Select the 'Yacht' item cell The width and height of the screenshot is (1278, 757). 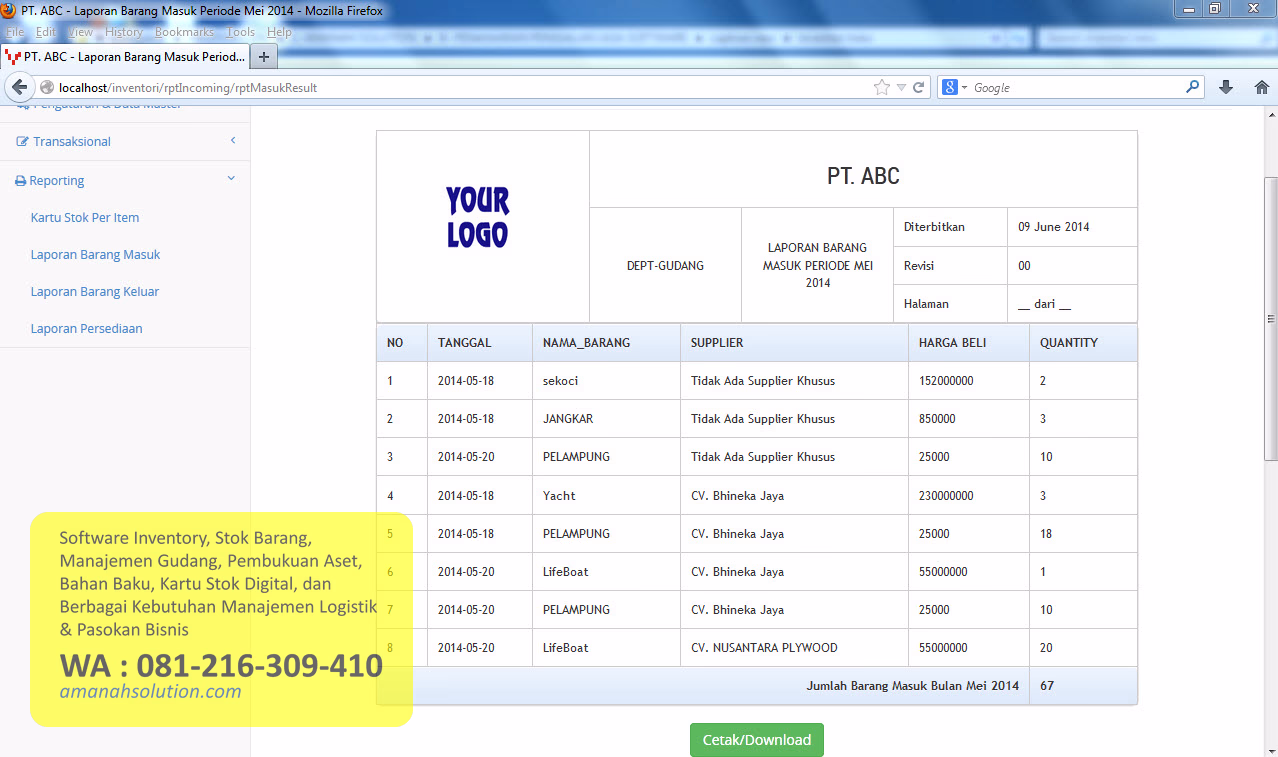(x=606, y=496)
